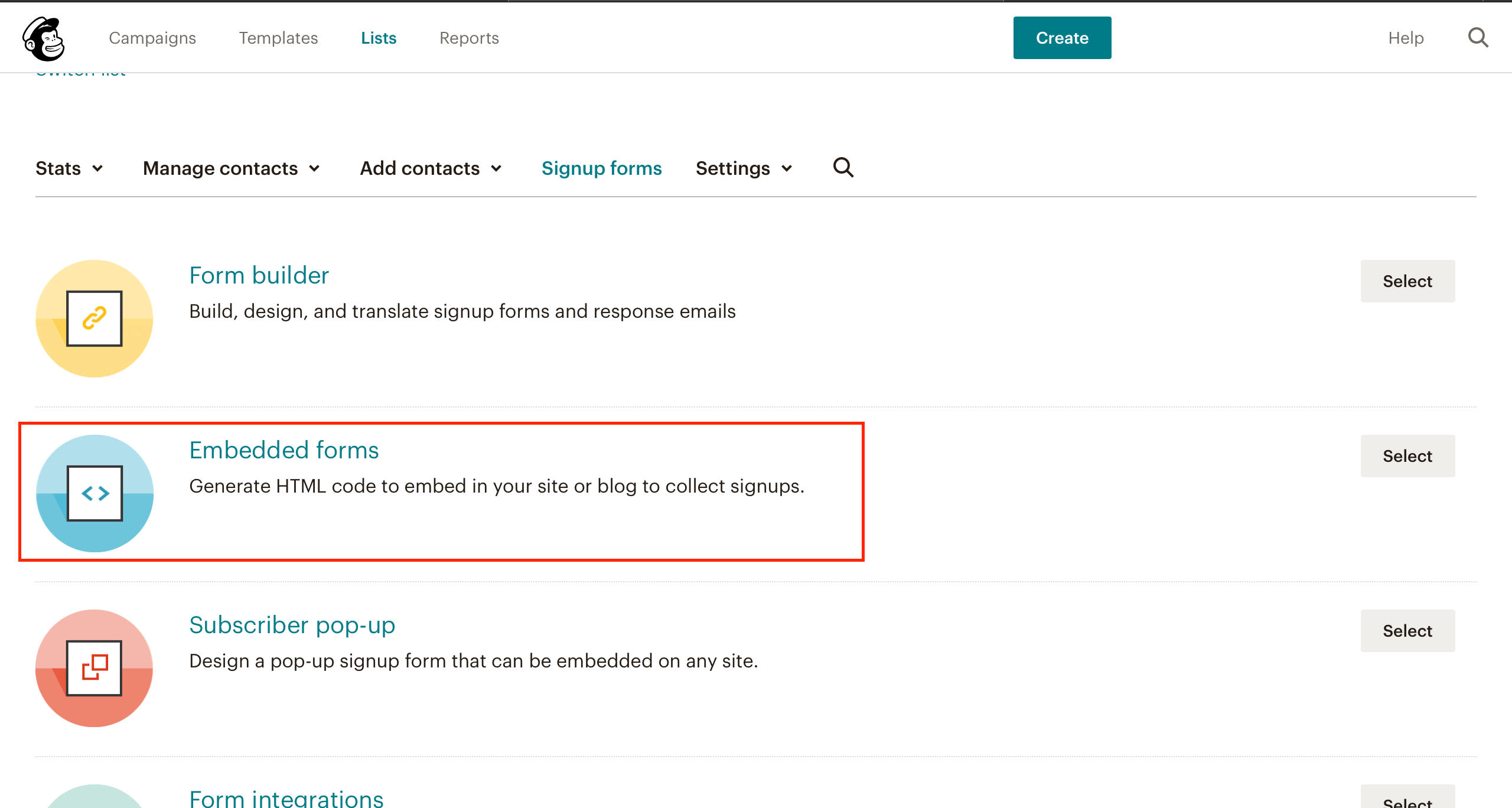Viewport: 1512px width, 808px height.
Task: Click the blue Embedded forms code icon
Action: (94, 493)
